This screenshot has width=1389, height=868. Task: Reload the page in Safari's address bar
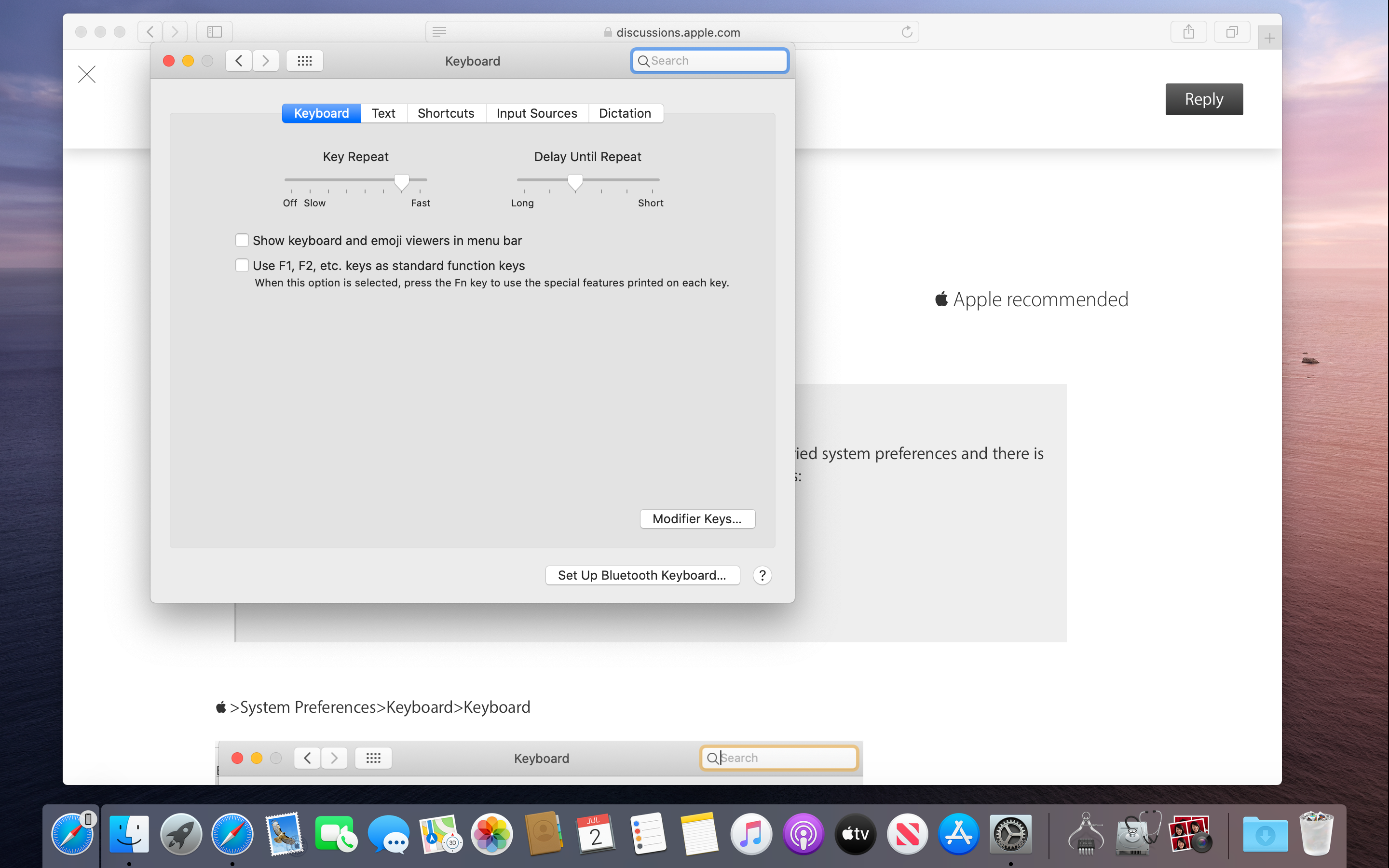pyautogui.click(x=906, y=31)
